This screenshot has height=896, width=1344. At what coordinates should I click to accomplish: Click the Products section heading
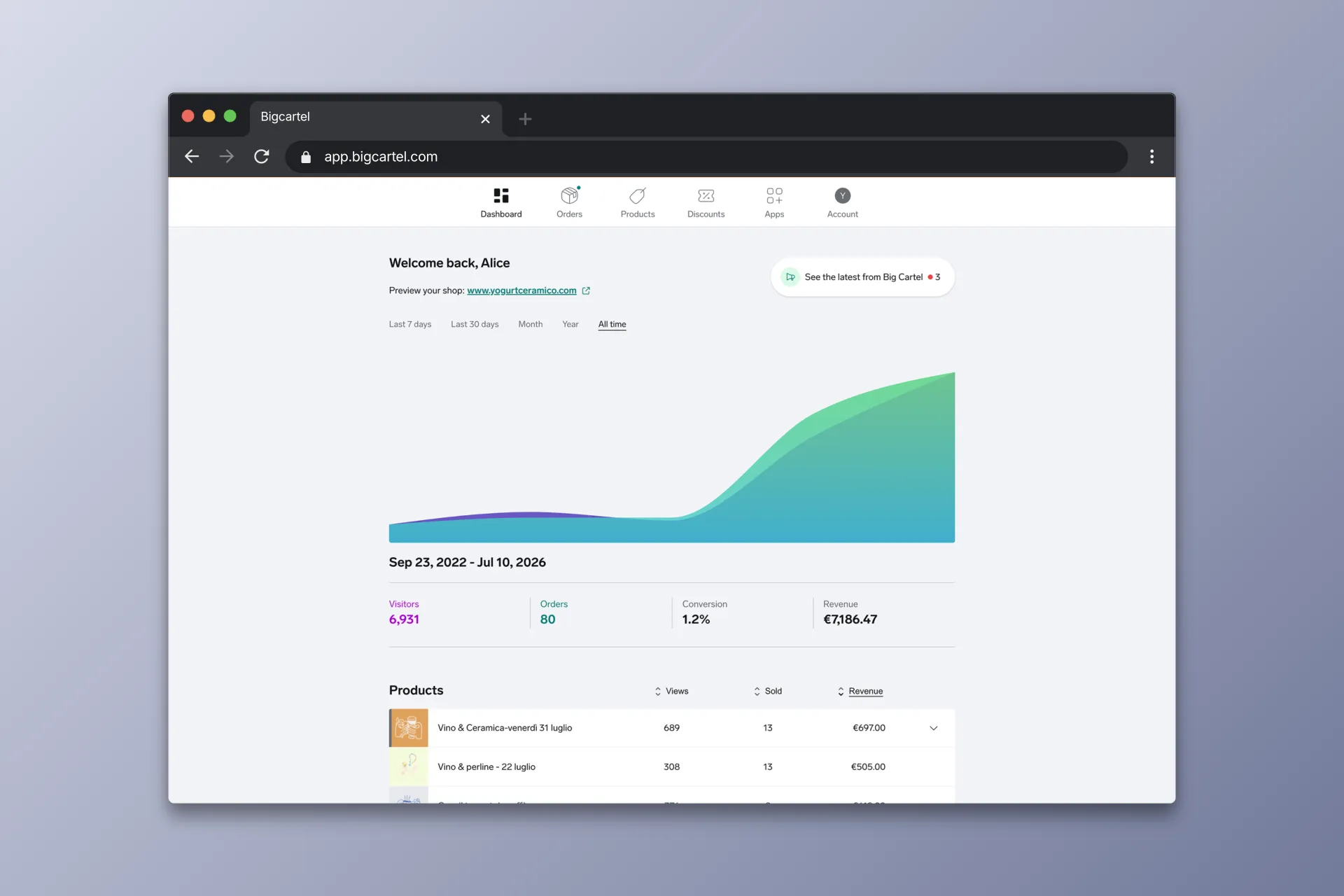(x=416, y=690)
